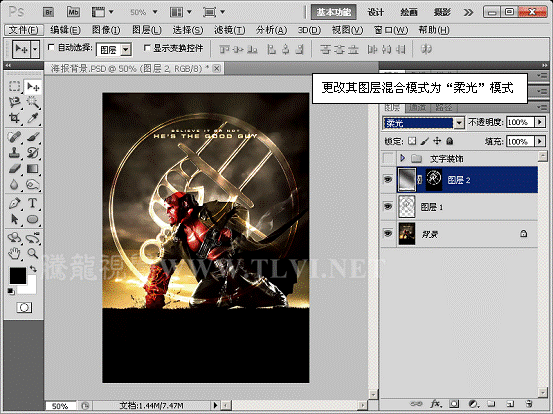Select the Crop tool
This screenshot has width=553, height=414.
click(14, 118)
